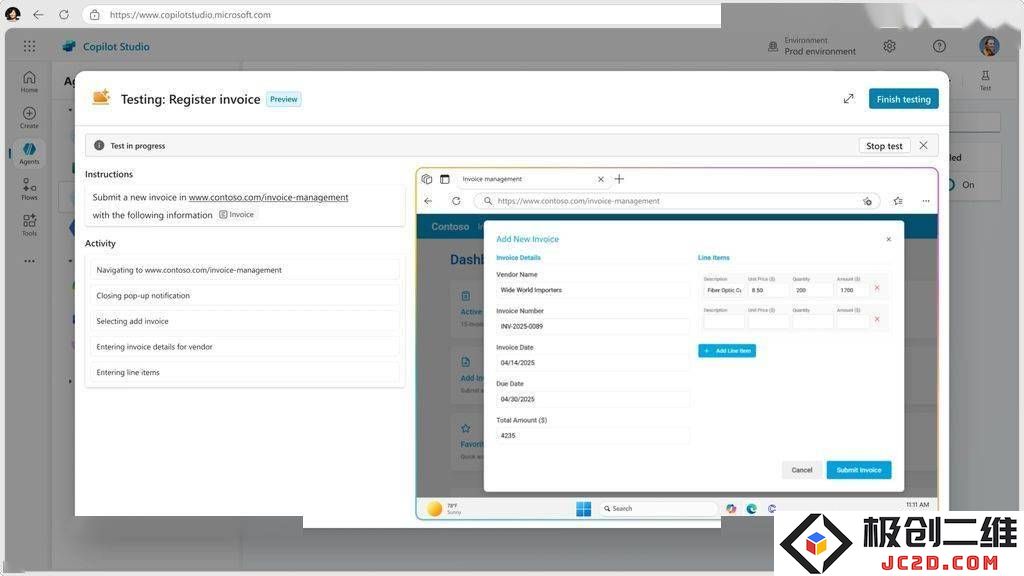The height and width of the screenshot is (576, 1024).
Task: Add the contoso page to favorites
Action: pyautogui.click(x=867, y=201)
